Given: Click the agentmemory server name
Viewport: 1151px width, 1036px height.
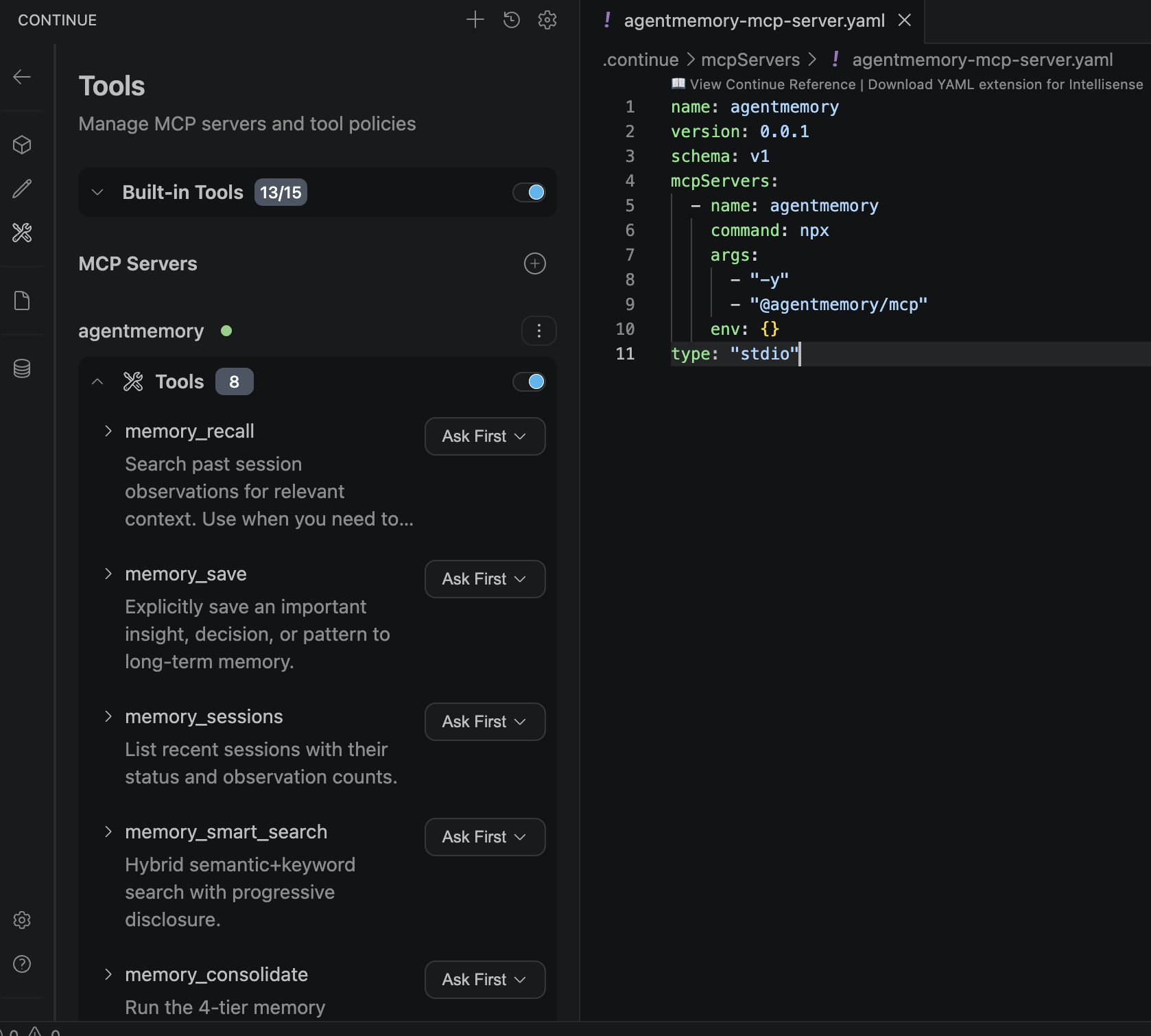Looking at the screenshot, I should (141, 331).
